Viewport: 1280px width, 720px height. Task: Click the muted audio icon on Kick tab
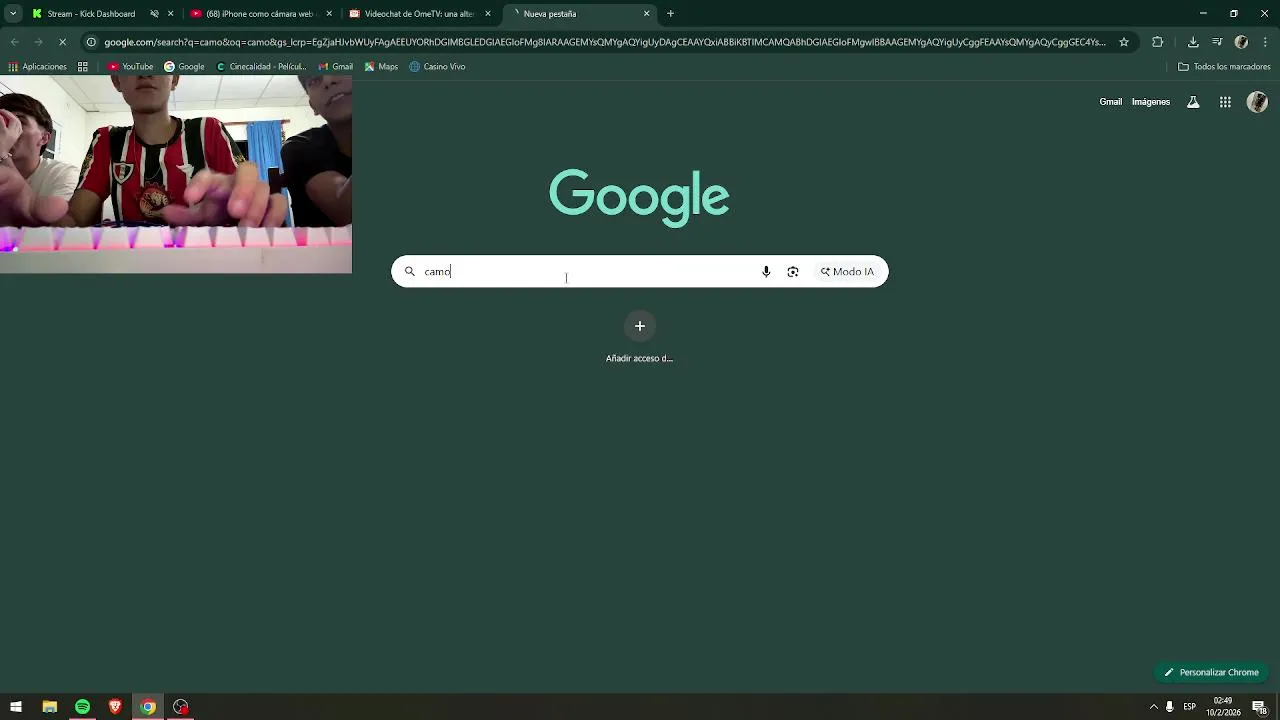[154, 14]
